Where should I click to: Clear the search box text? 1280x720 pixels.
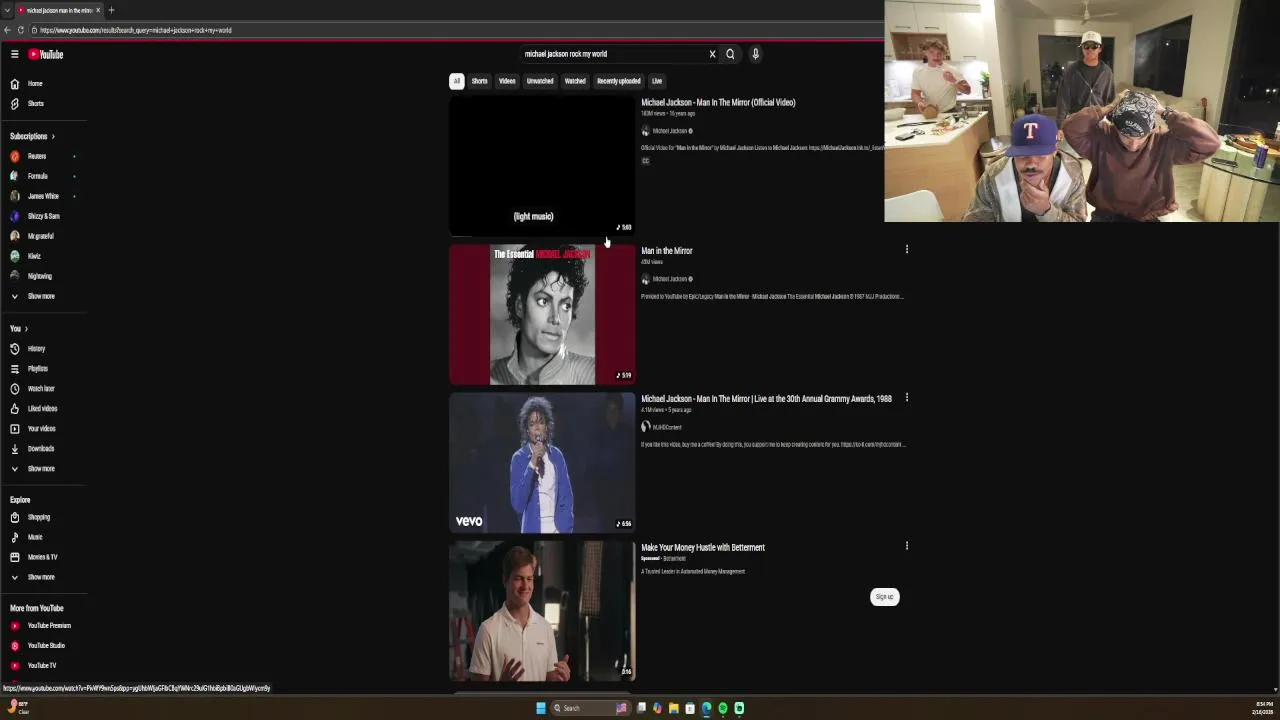coord(712,54)
